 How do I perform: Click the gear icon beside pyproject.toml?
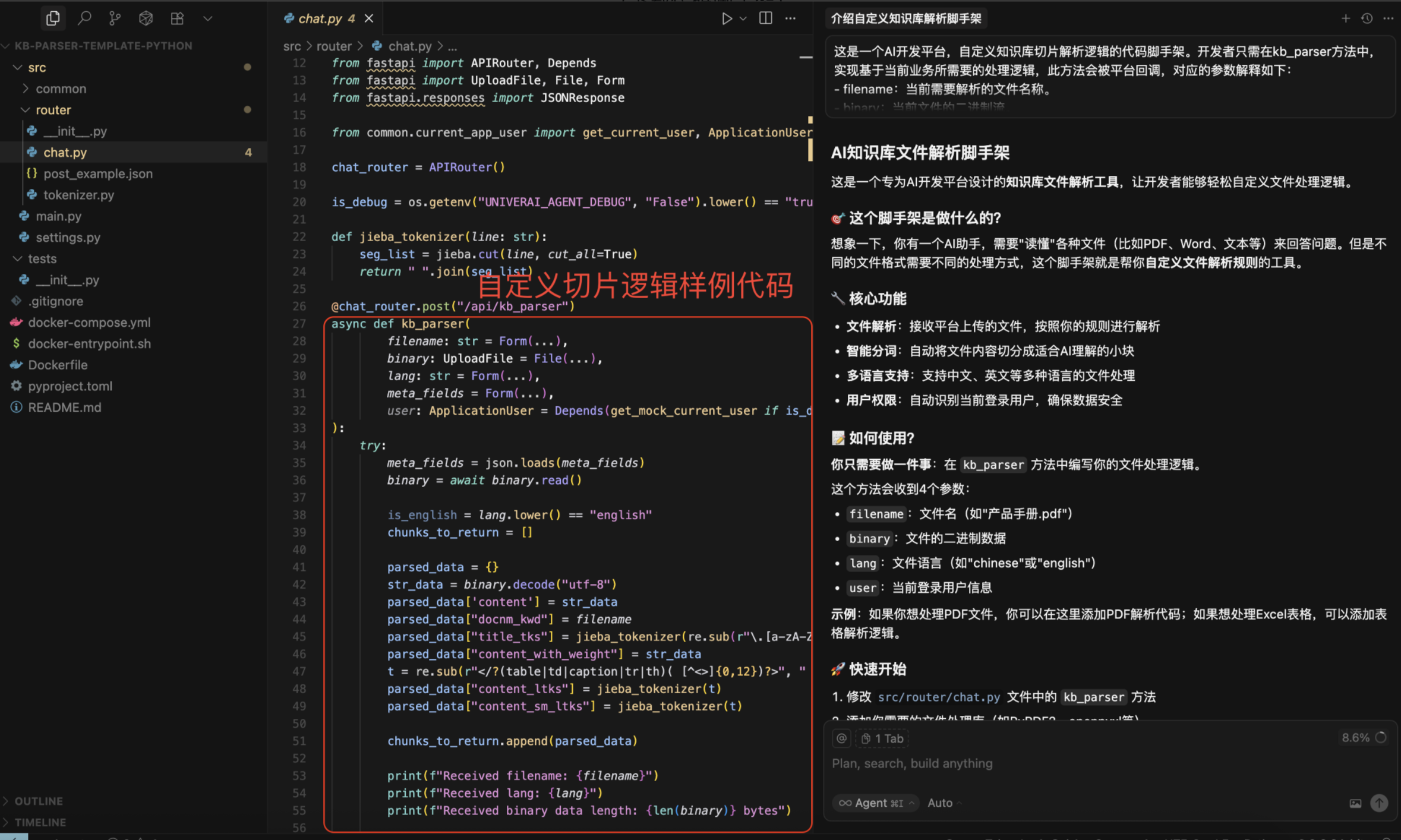(x=16, y=386)
